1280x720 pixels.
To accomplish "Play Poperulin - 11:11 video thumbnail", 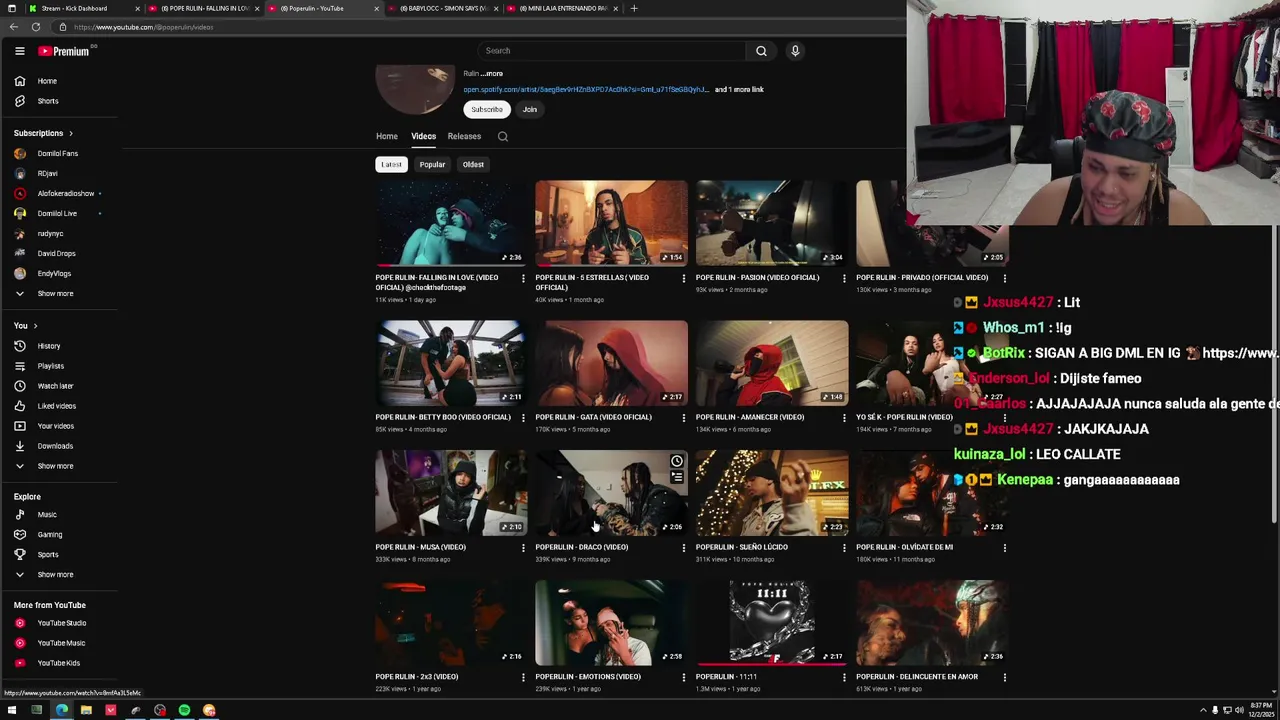I will tap(772, 622).
